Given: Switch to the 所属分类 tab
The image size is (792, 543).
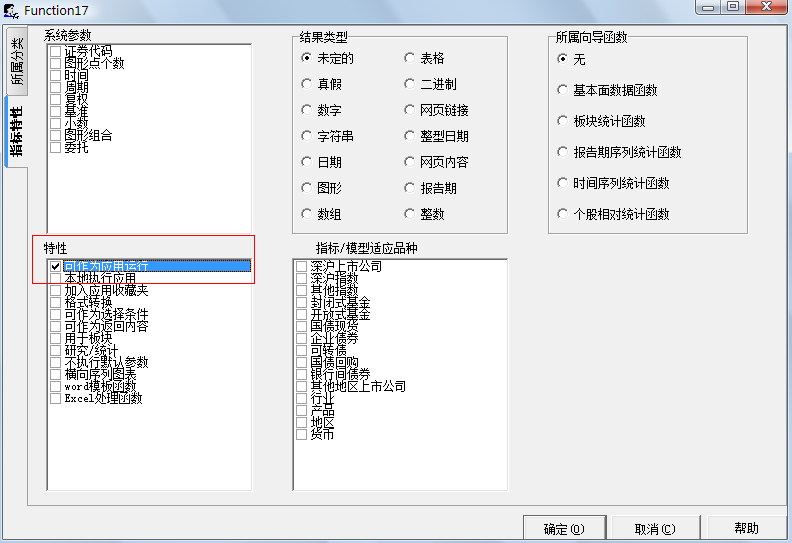Looking at the screenshot, I should (x=16, y=62).
